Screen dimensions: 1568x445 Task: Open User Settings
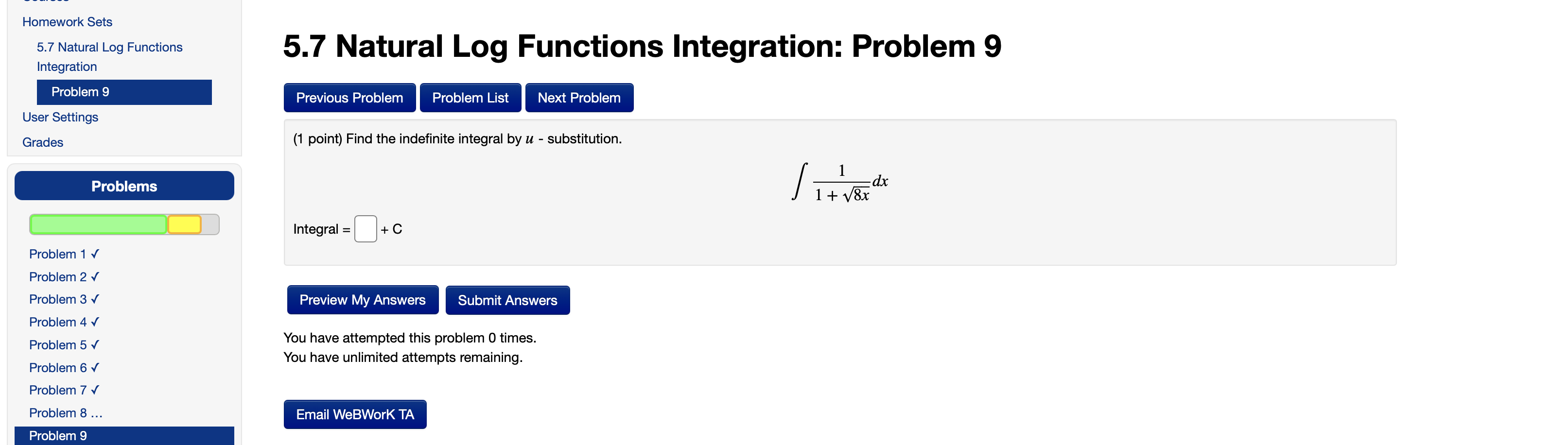[x=60, y=117]
